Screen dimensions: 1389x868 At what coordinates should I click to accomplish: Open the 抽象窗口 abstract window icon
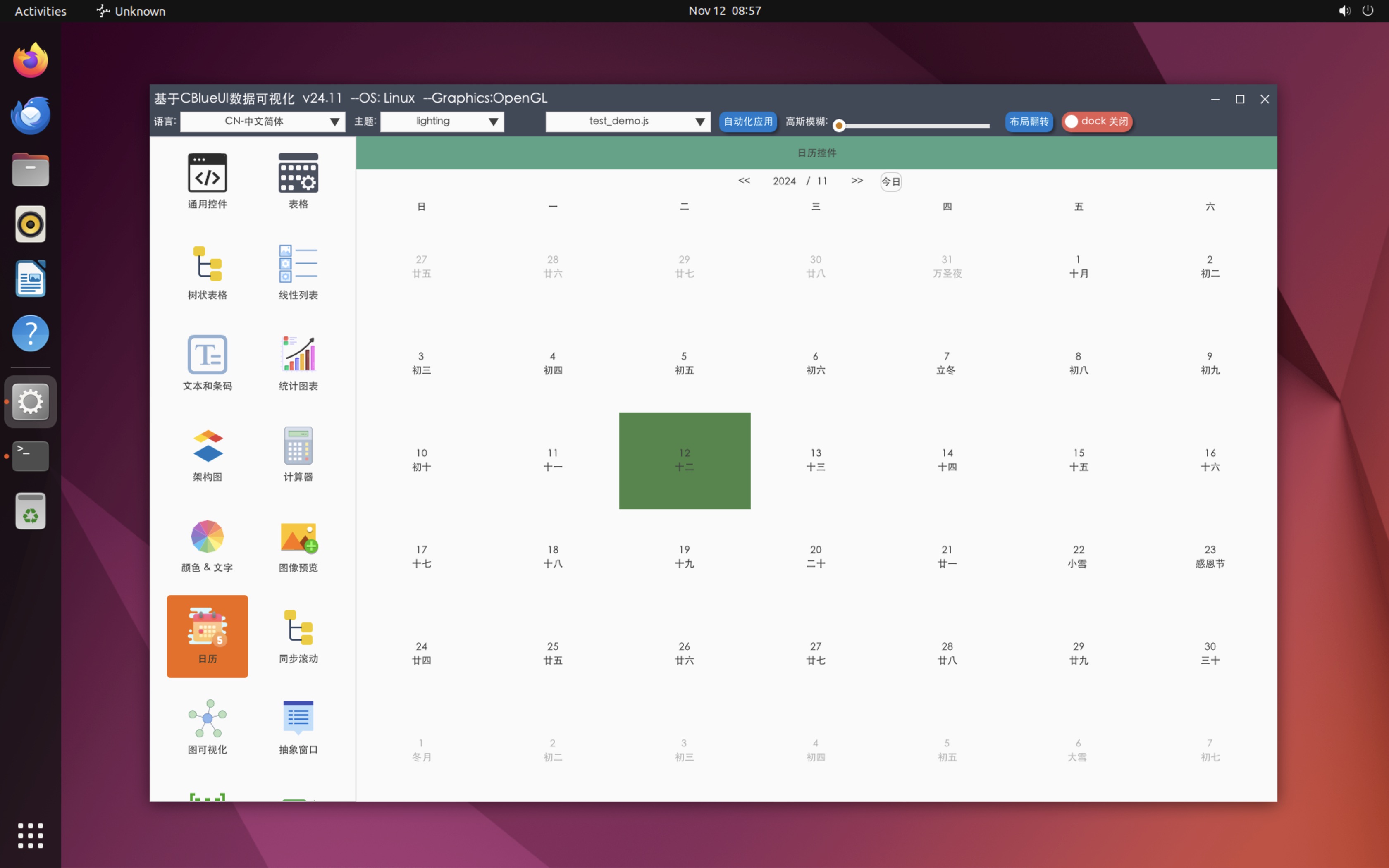(298, 727)
